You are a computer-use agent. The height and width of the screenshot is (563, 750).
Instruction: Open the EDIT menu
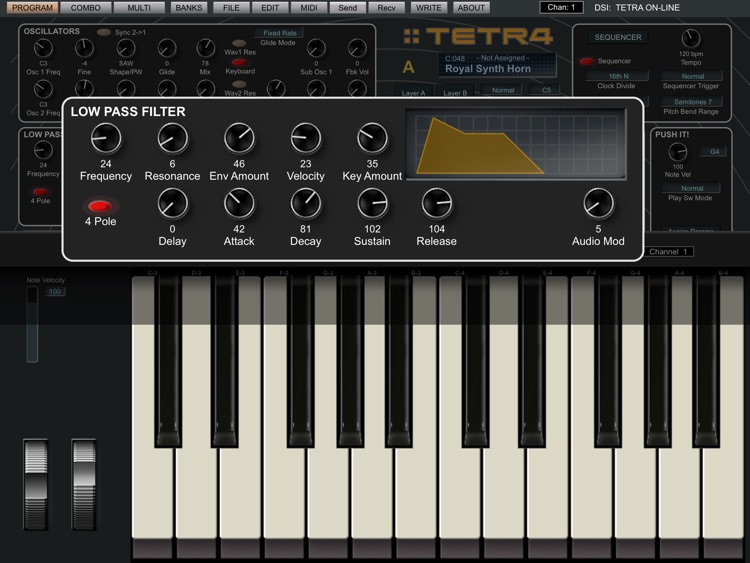pos(270,8)
